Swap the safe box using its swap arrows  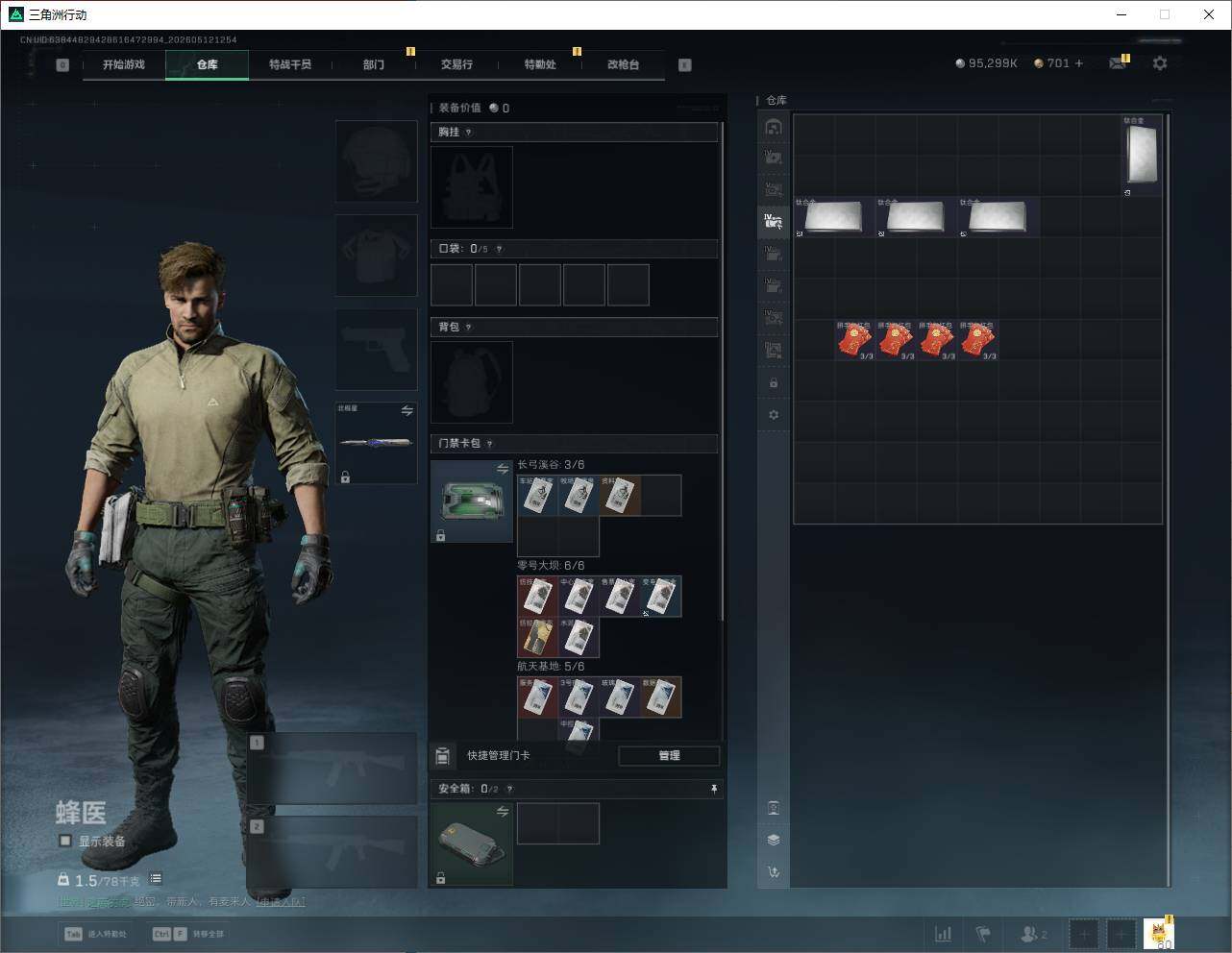point(503,812)
